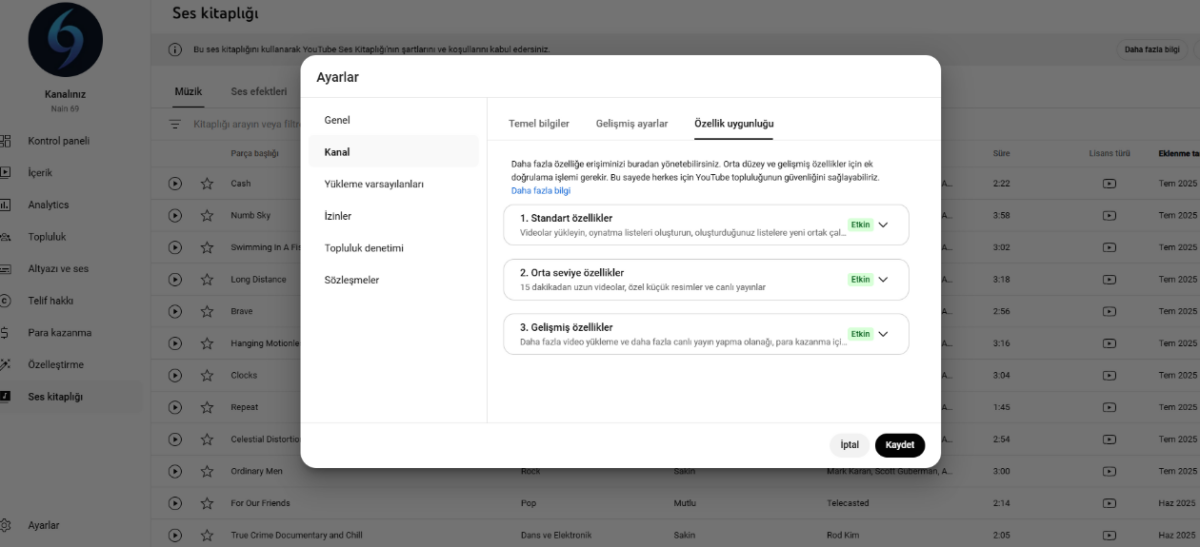Open Ayarlar gear in sidebar
The height and width of the screenshot is (547, 1200).
tap(5, 525)
